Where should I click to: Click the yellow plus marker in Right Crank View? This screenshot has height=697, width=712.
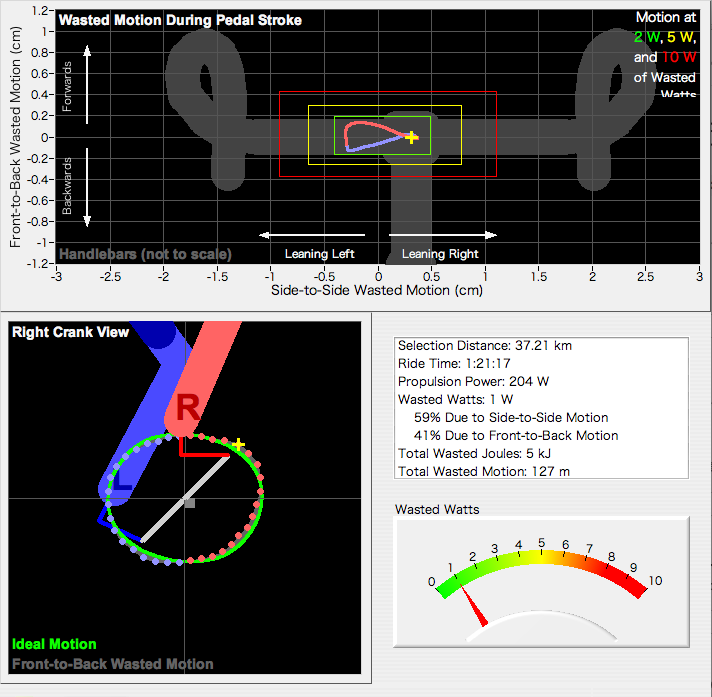(x=238, y=445)
